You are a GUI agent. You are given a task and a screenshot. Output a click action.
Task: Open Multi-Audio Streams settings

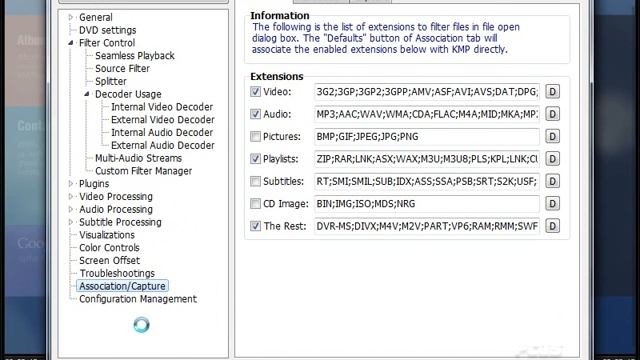138,158
